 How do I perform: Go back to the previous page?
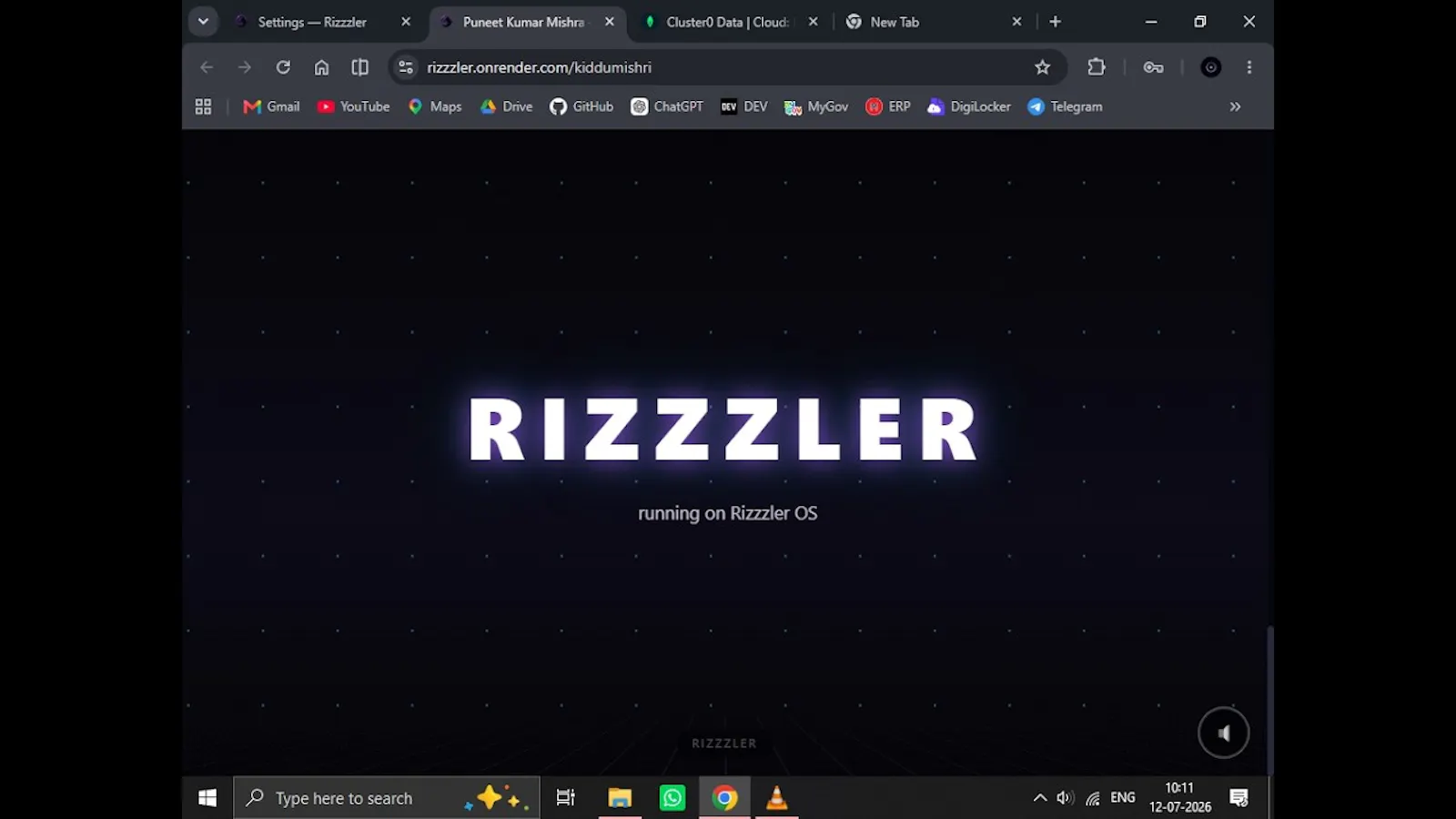pyautogui.click(x=207, y=67)
